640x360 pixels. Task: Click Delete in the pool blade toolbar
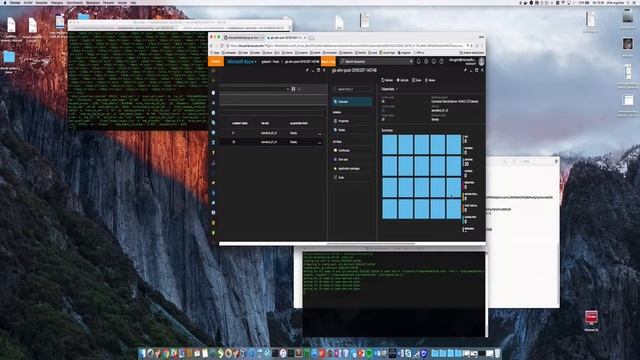(x=430, y=80)
